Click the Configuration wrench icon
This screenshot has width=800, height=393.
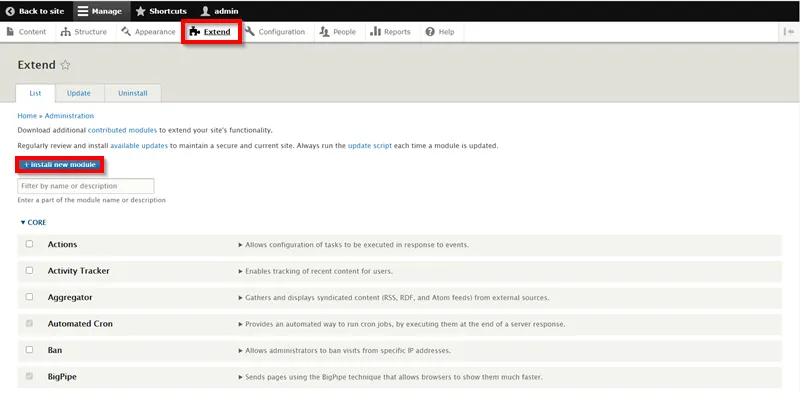pyautogui.click(x=249, y=32)
